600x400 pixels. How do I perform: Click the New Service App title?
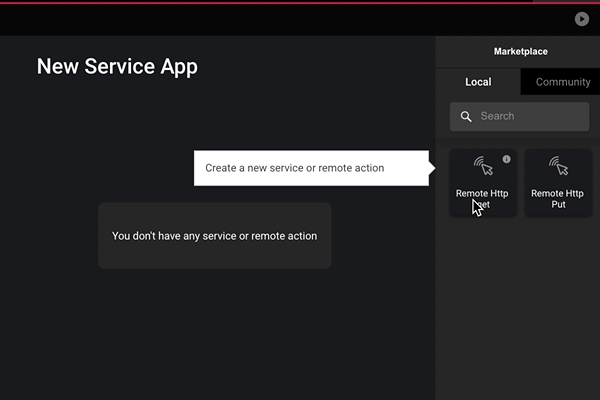[x=117, y=67]
